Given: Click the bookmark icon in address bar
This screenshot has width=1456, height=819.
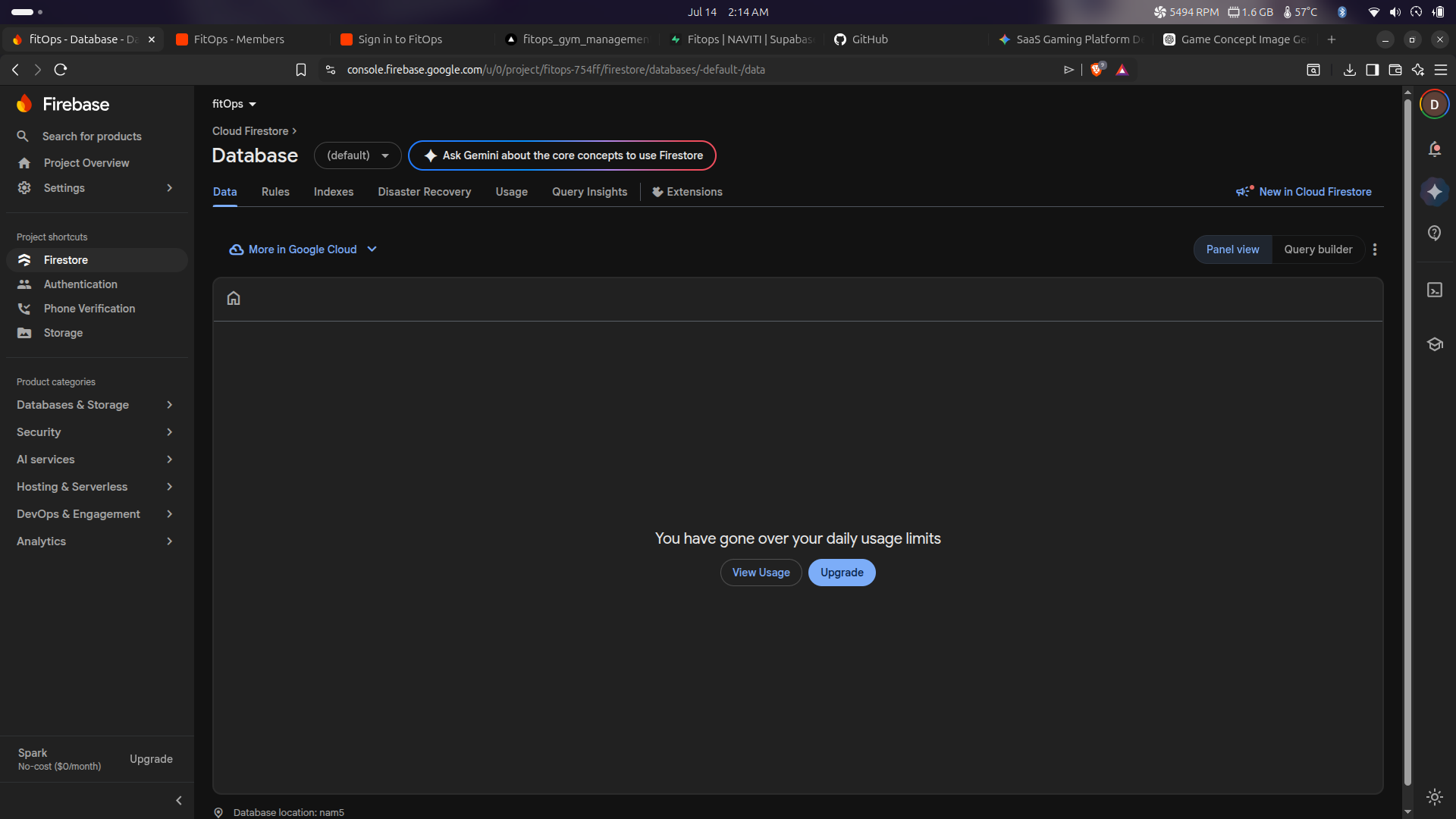Looking at the screenshot, I should click(301, 70).
